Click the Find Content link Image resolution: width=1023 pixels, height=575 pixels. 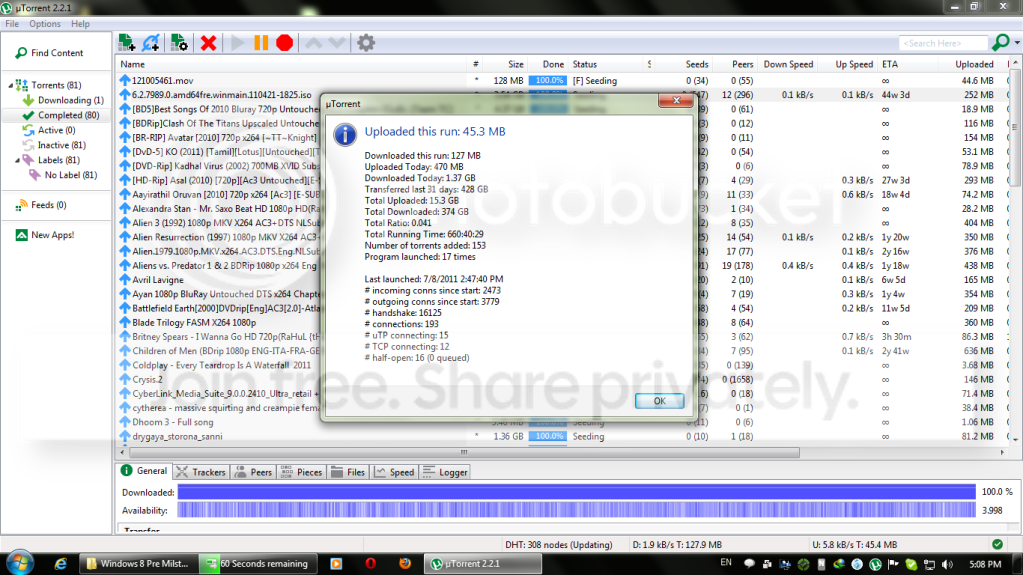click(x=50, y=53)
